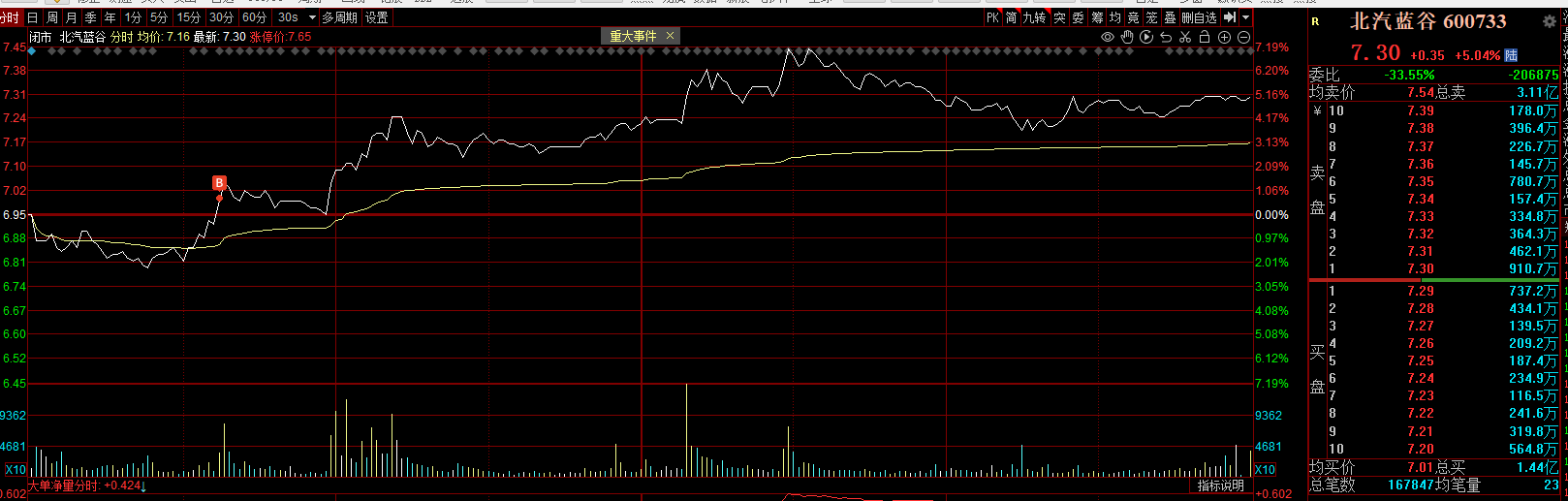Image resolution: width=1568 pixels, height=501 pixels.
Task: Toggle the 宠 button in toolbar
Action: point(1152,17)
